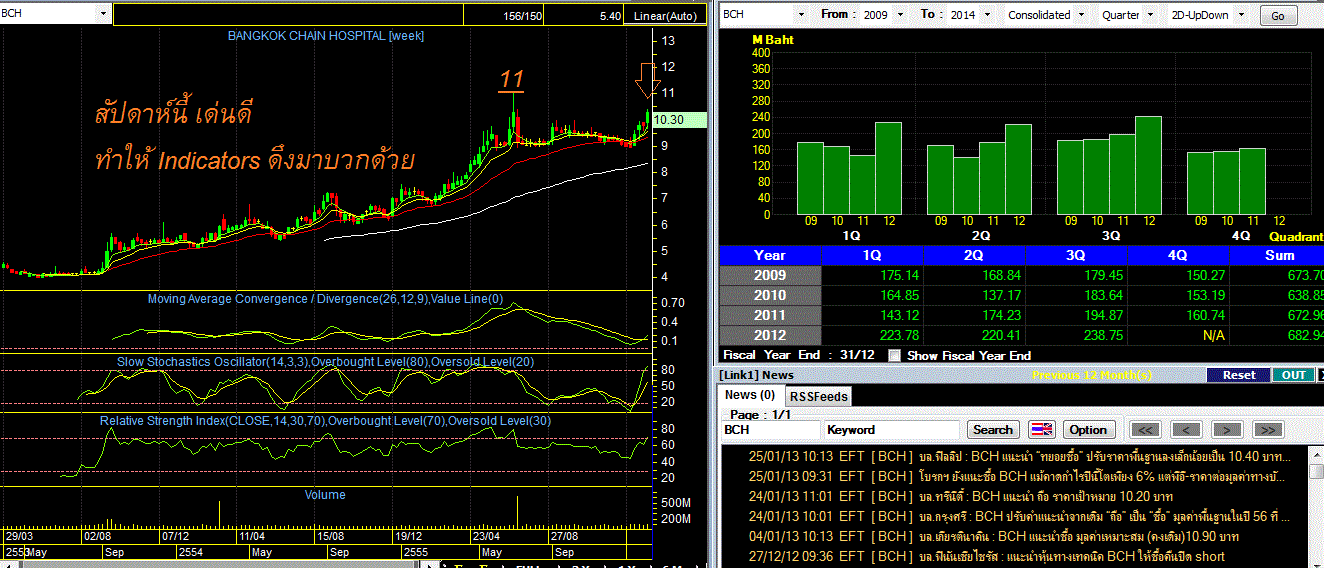
Task: Click the 3Q column header
Action: point(1075,255)
